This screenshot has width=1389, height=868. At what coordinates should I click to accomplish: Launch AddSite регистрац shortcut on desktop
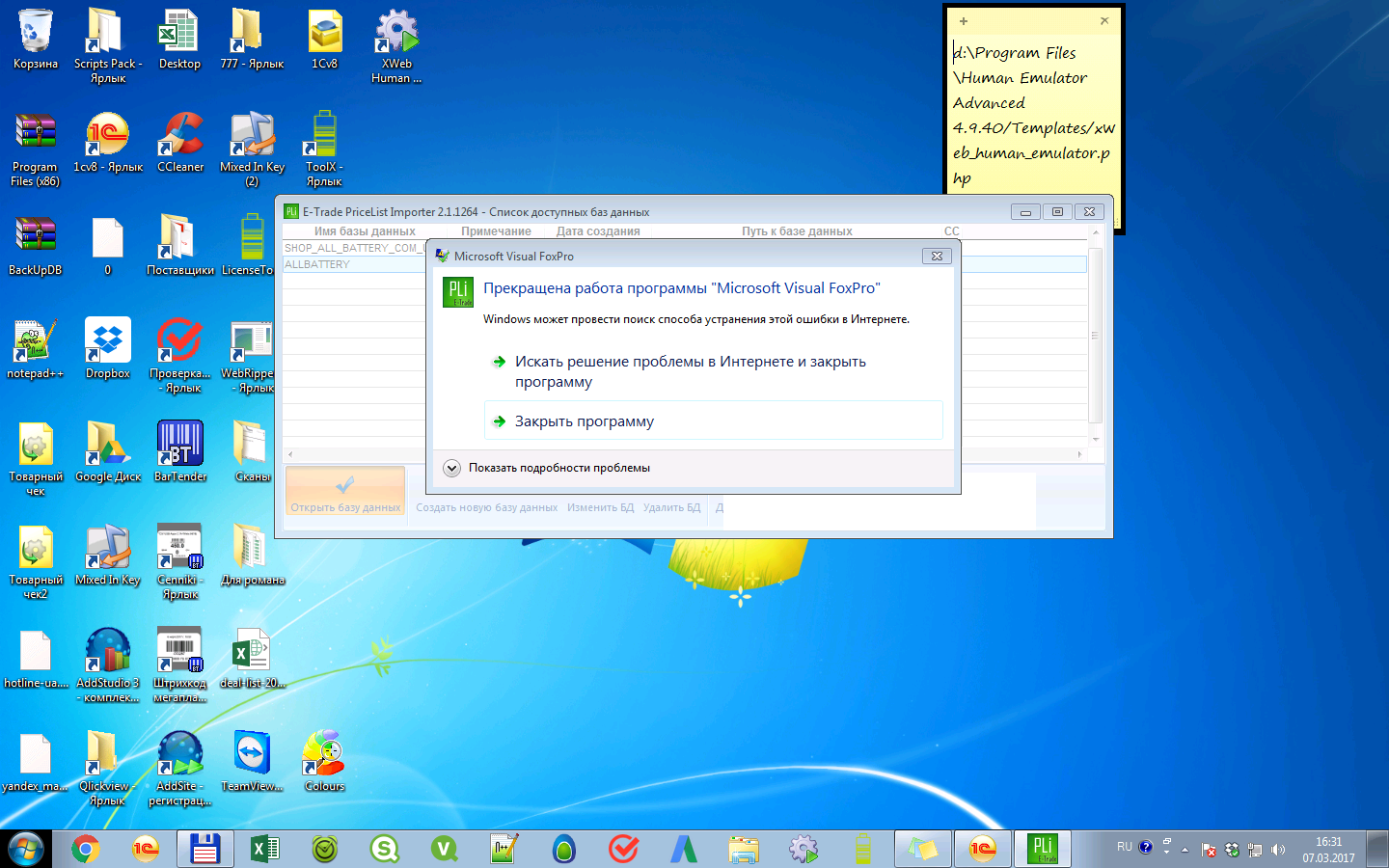(x=180, y=769)
